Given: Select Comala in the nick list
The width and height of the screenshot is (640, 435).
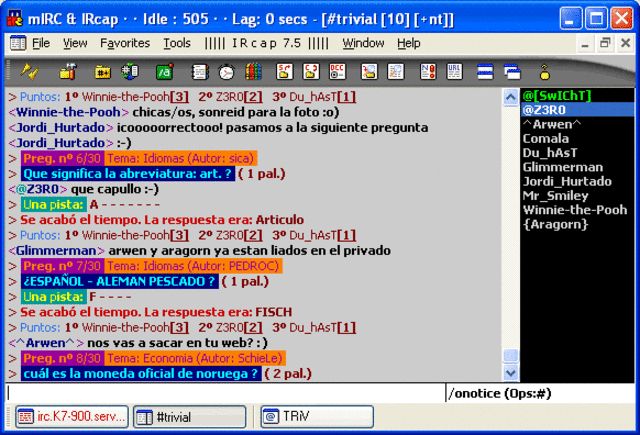Looking at the screenshot, I should [x=578, y=138].
